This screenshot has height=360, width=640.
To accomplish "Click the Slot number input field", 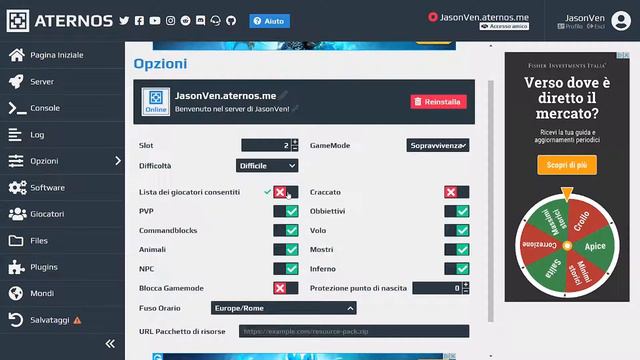I will point(266,145).
